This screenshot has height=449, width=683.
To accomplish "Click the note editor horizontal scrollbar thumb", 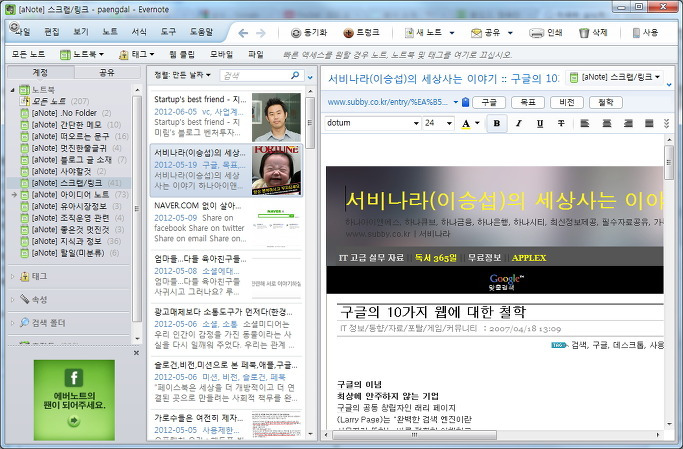I will click(414, 435).
